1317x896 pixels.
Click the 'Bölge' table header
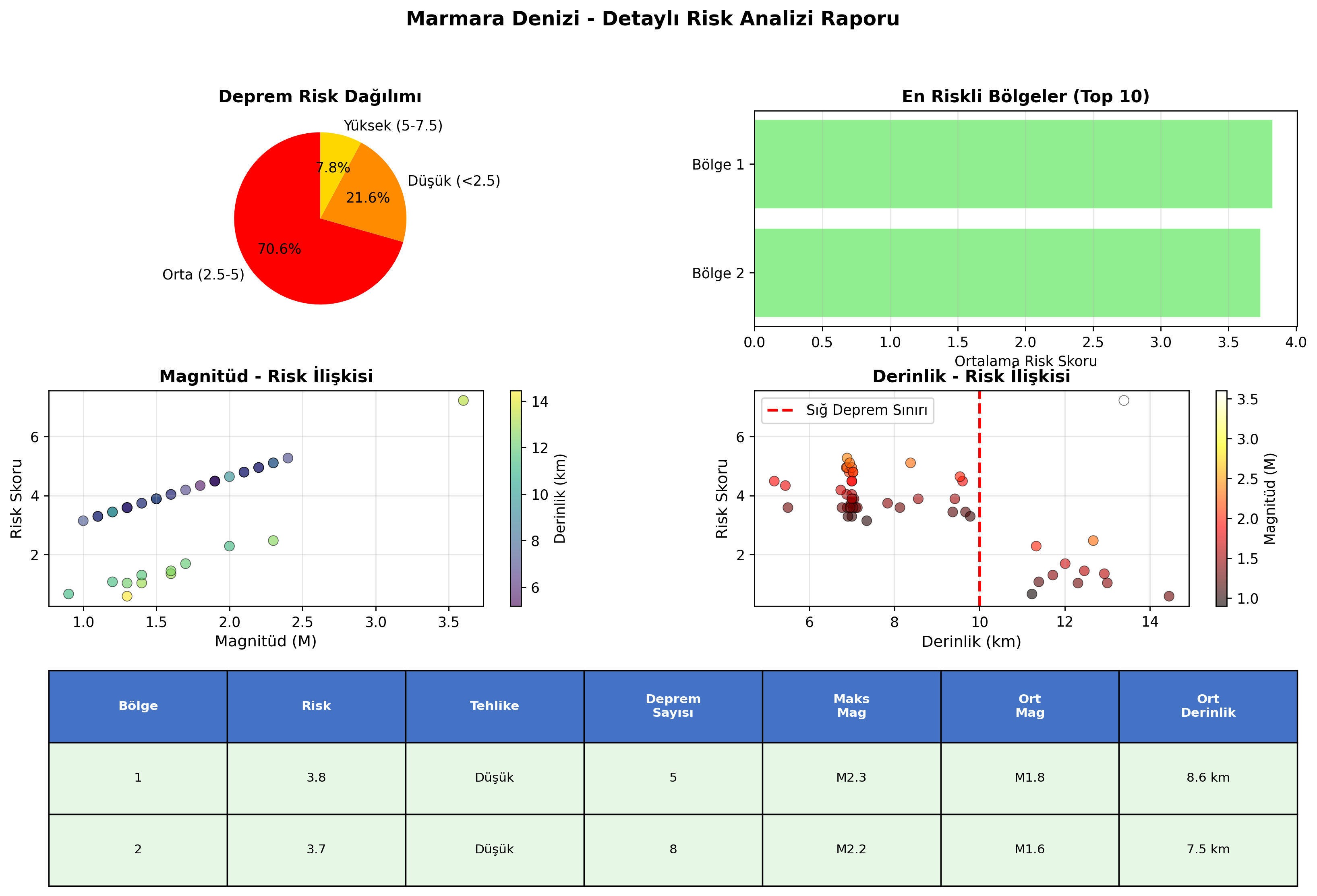pyautogui.click(x=138, y=706)
